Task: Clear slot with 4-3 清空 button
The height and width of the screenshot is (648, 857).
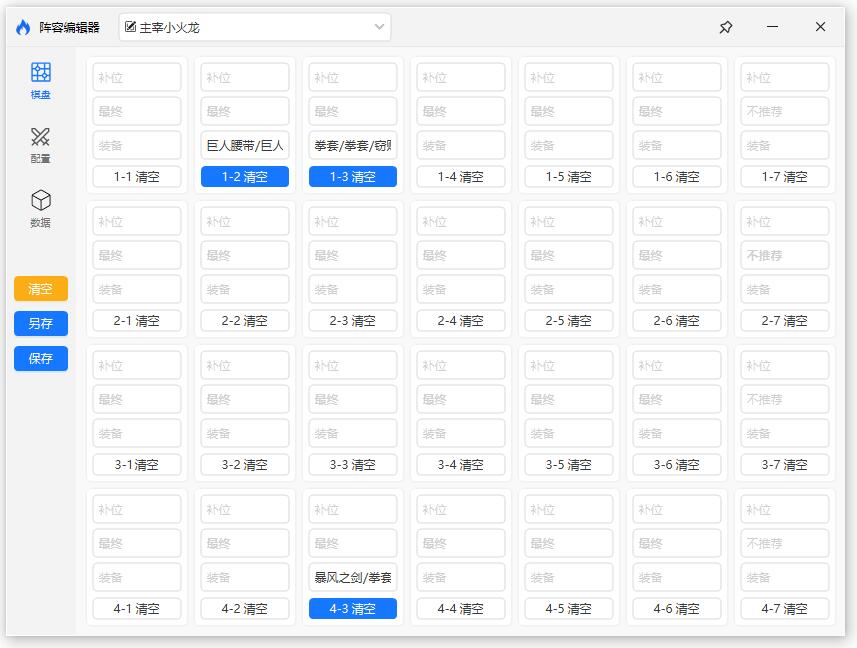Action: tap(353, 608)
